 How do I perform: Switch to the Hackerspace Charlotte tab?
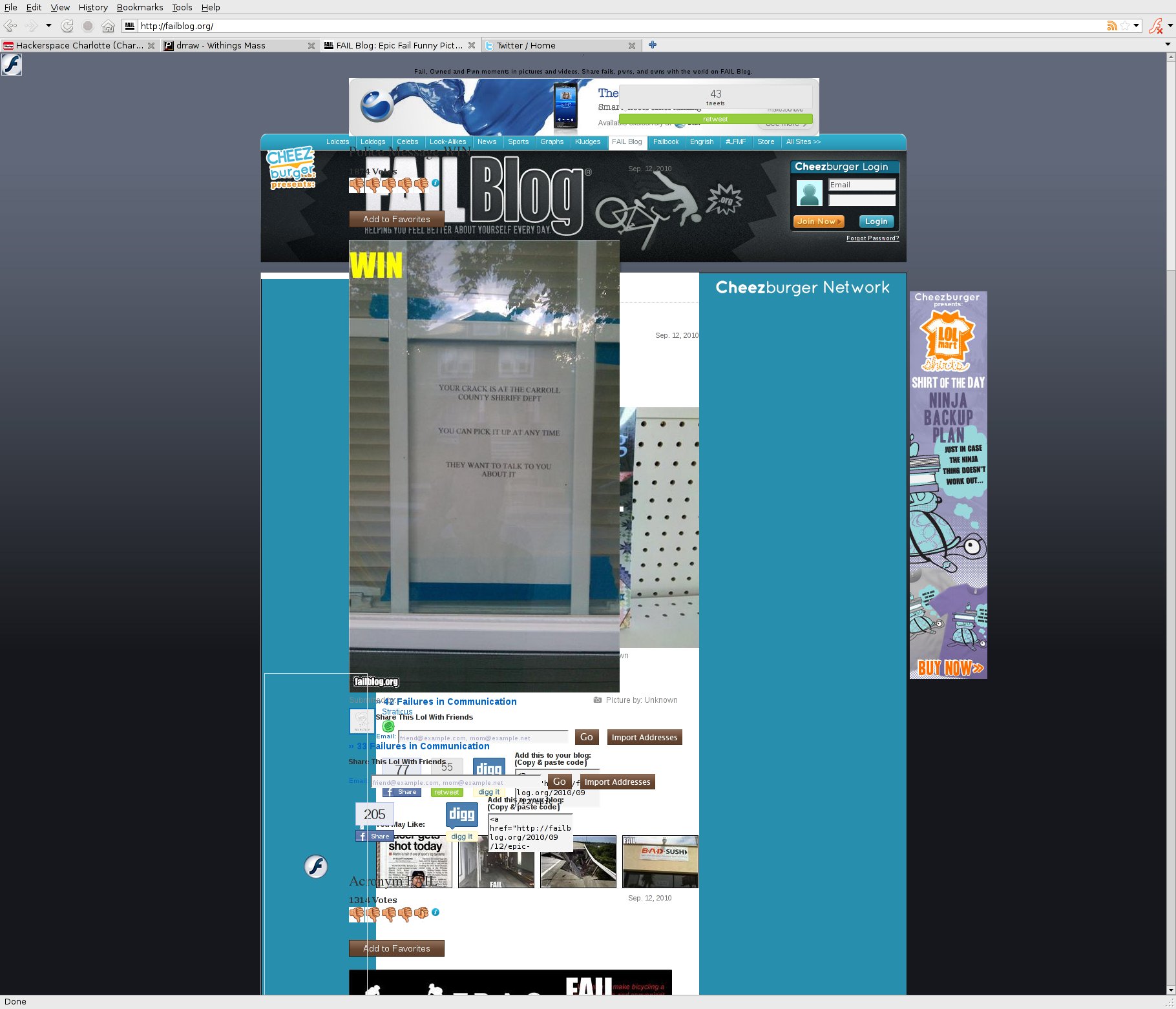click(79, 45)
